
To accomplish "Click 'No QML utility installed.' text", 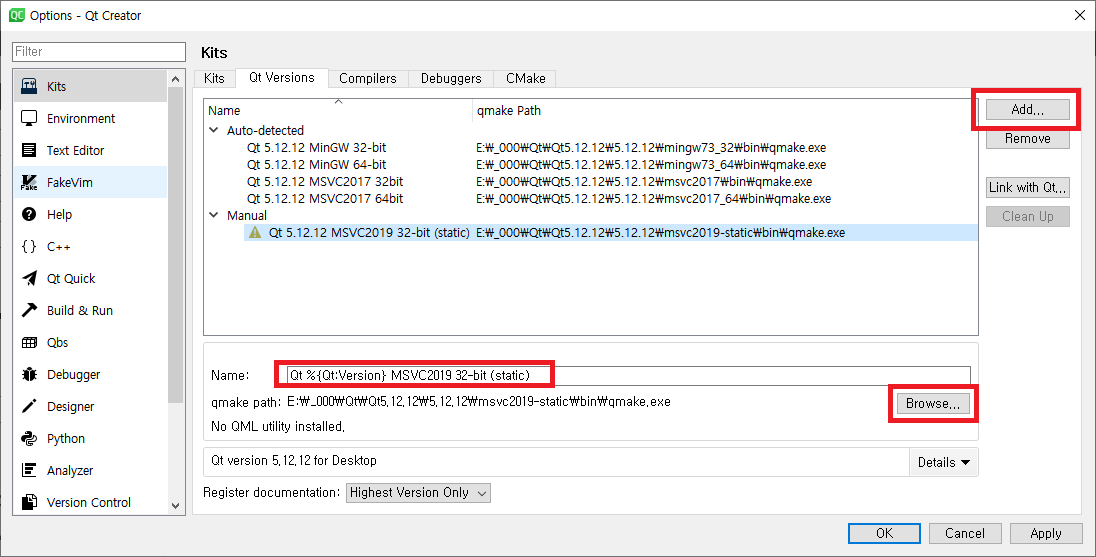I will [277, 426].
